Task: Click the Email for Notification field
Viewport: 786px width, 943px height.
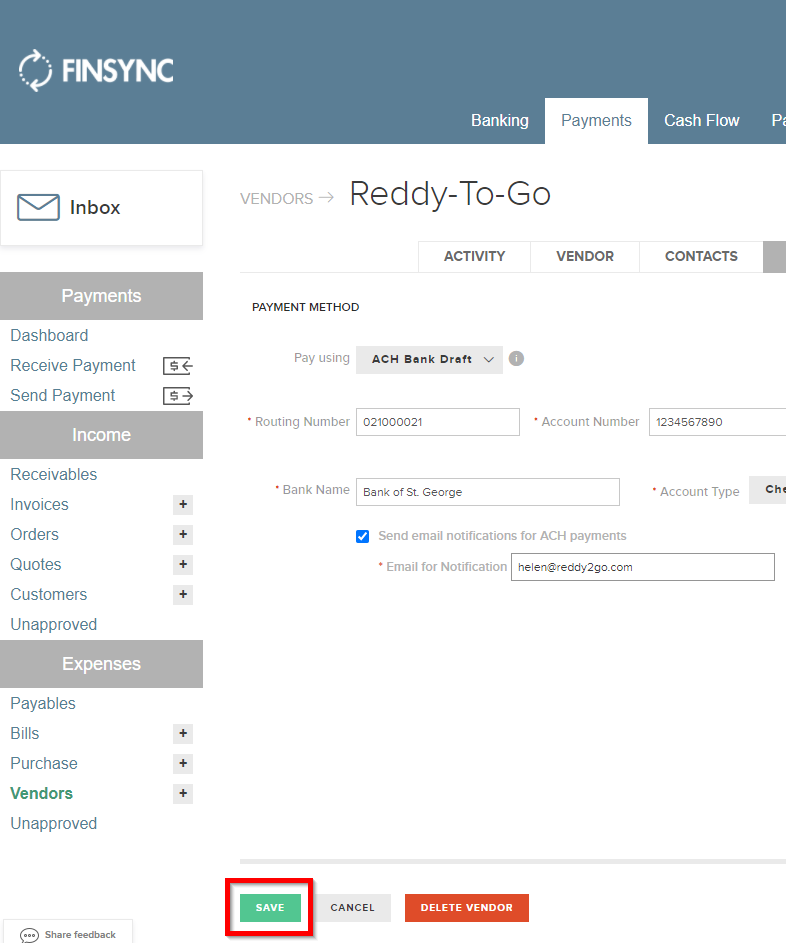Action: 643,567
